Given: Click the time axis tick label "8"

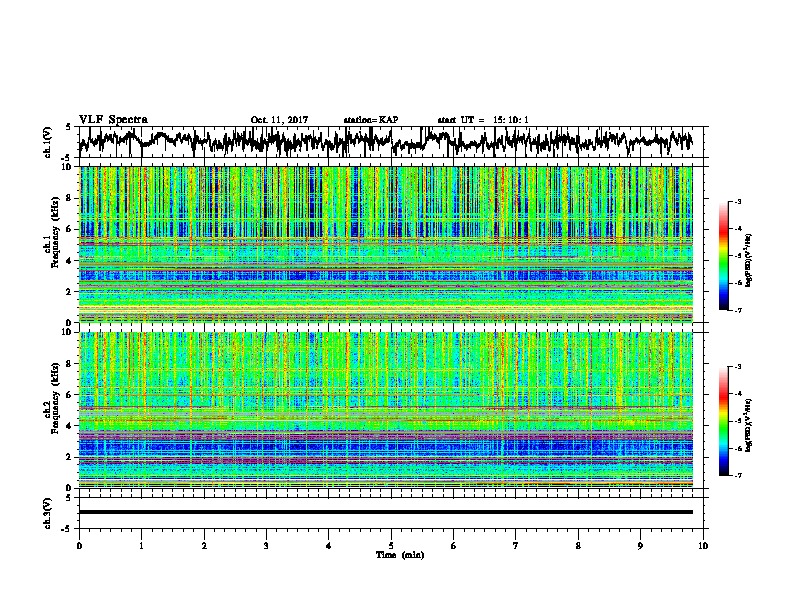Looking at the screenshot, I should (578, 545).
